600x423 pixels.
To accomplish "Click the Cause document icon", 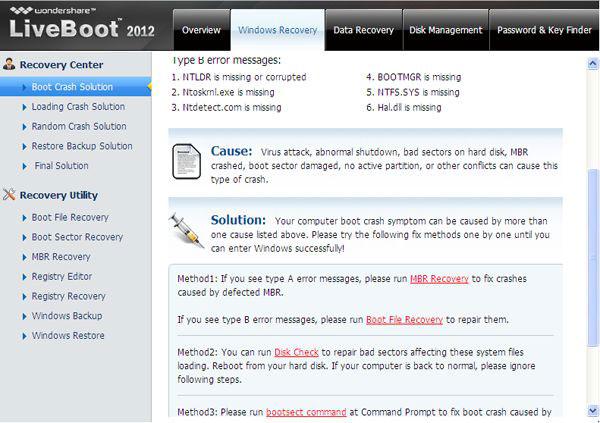I will click(186, 161).
